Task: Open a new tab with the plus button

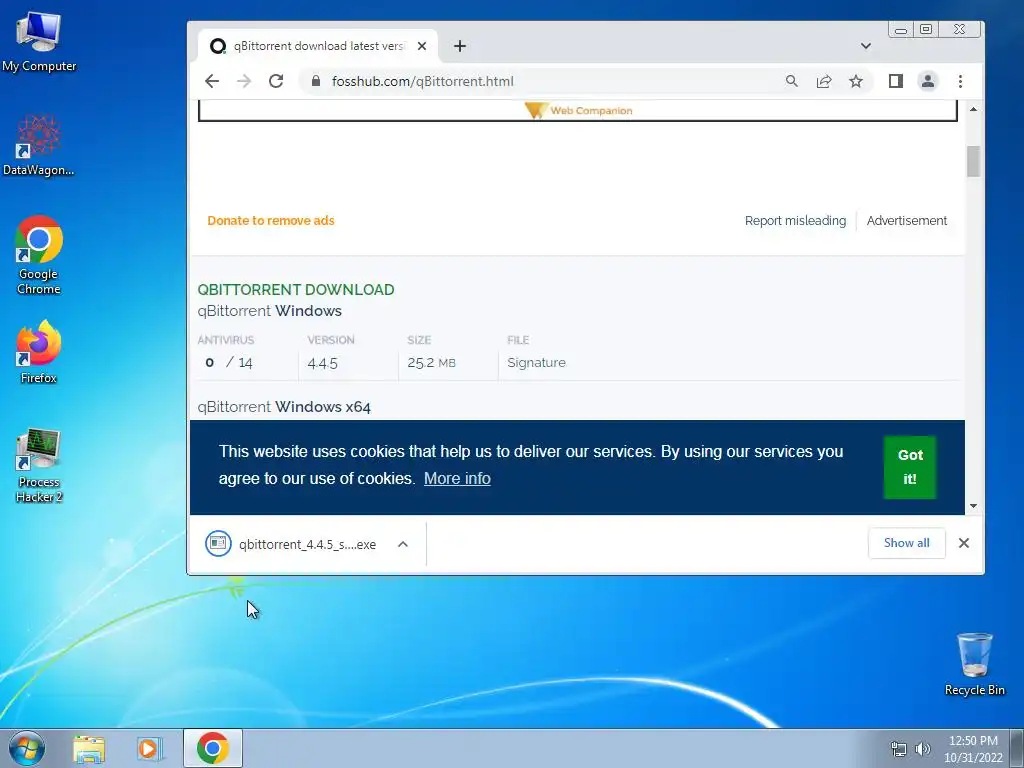Action: (460, 46)
